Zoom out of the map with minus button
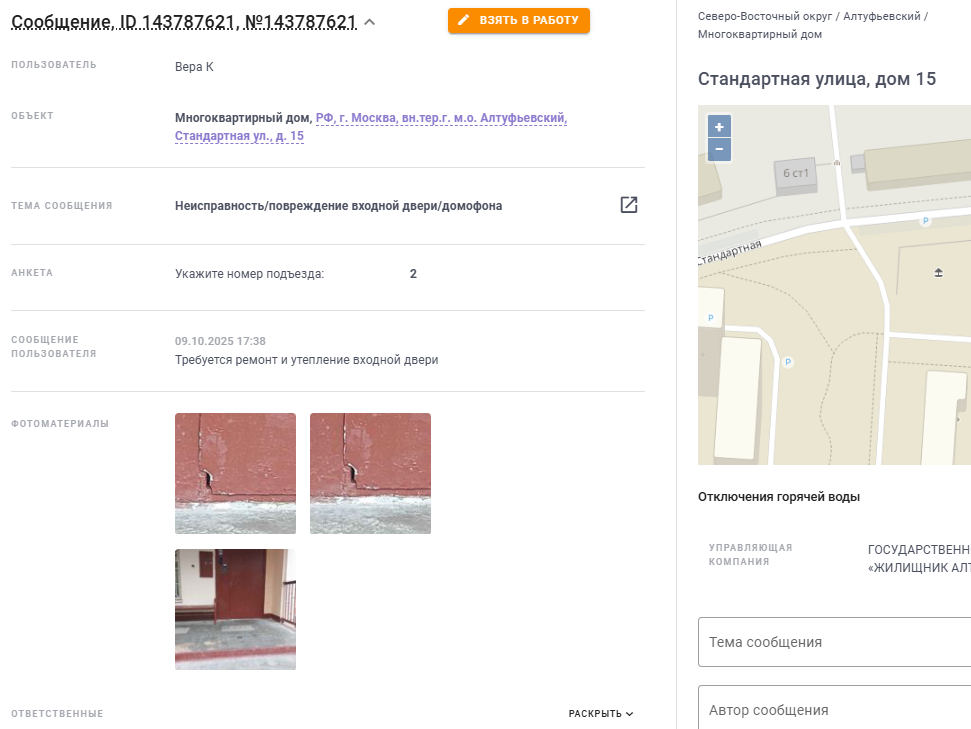 [x=719, y=149]
